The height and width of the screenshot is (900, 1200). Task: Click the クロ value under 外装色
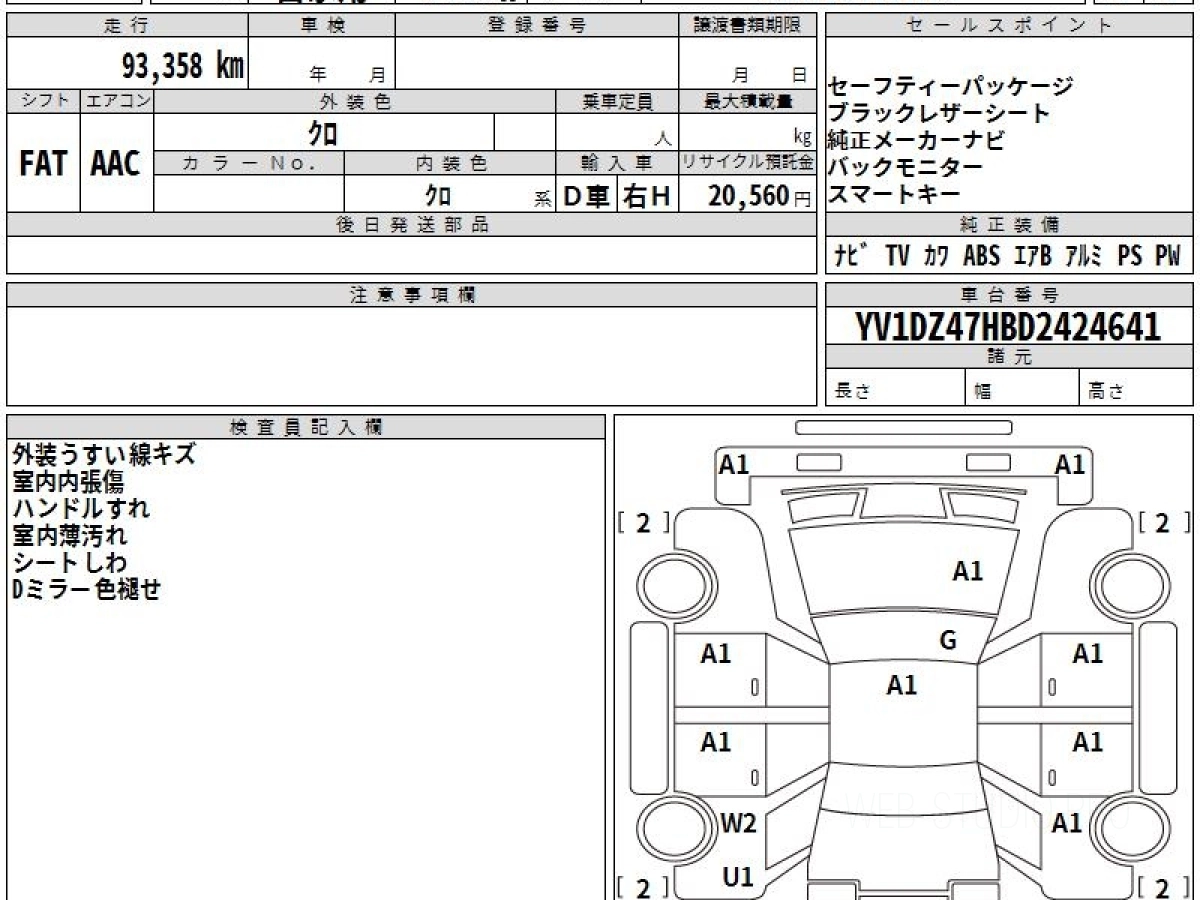point(323,132)
